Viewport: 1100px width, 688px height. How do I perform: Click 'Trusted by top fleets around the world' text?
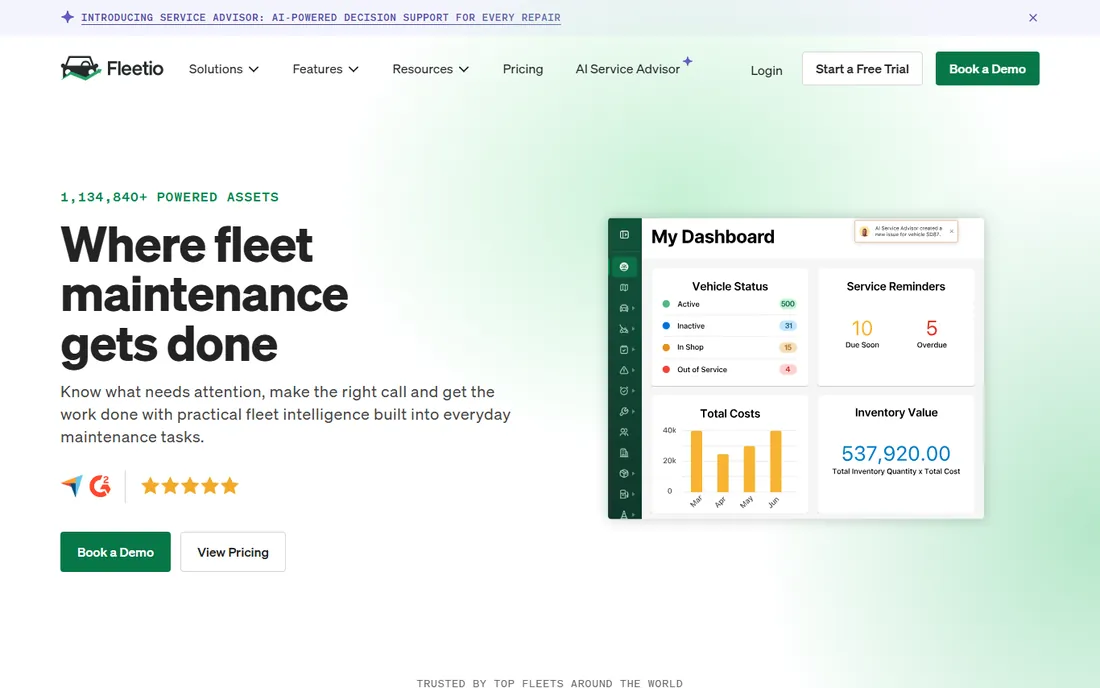coord(549,683)
